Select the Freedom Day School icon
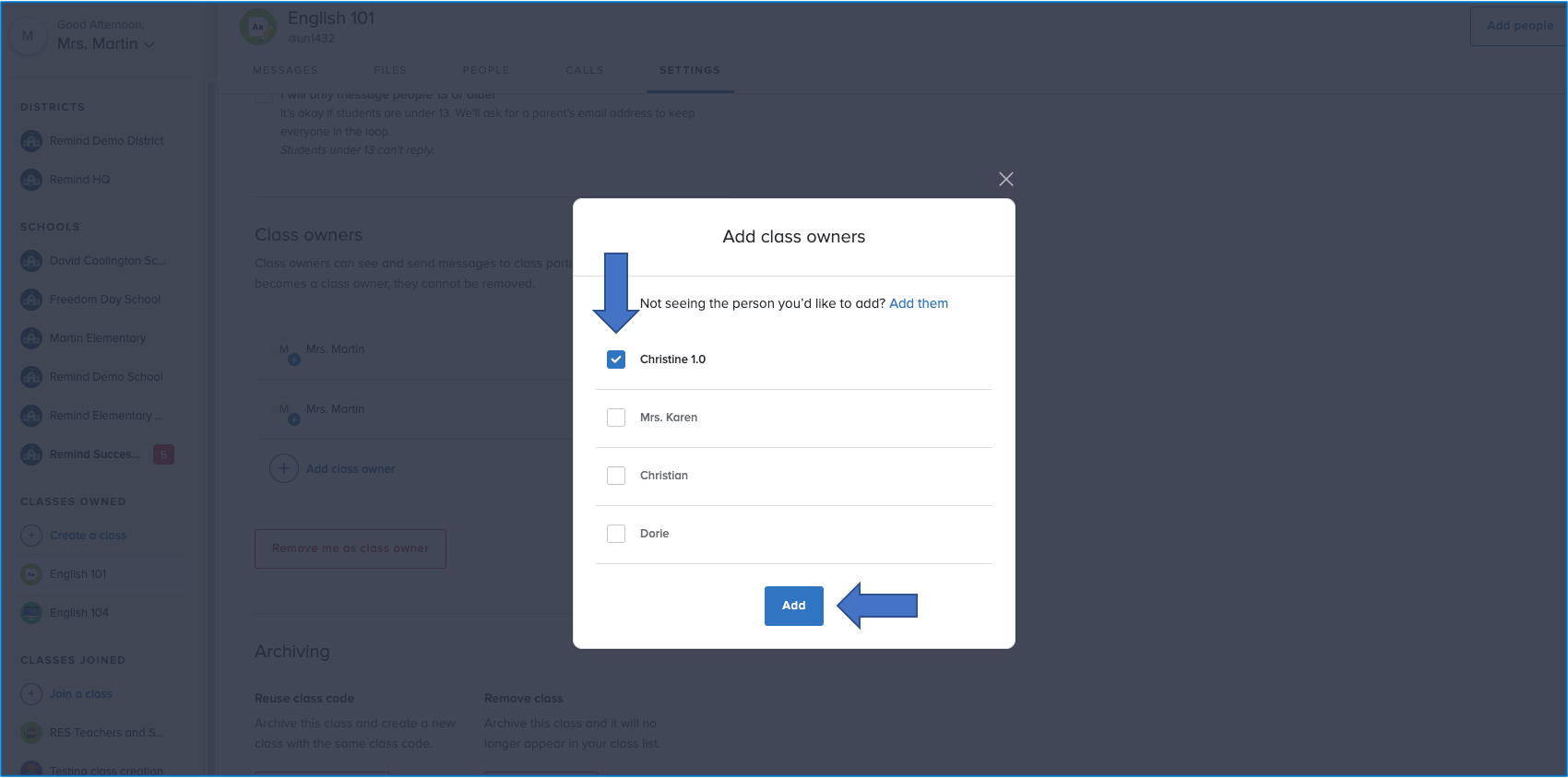The image size is (1568, 778). [x=31, y=300]
